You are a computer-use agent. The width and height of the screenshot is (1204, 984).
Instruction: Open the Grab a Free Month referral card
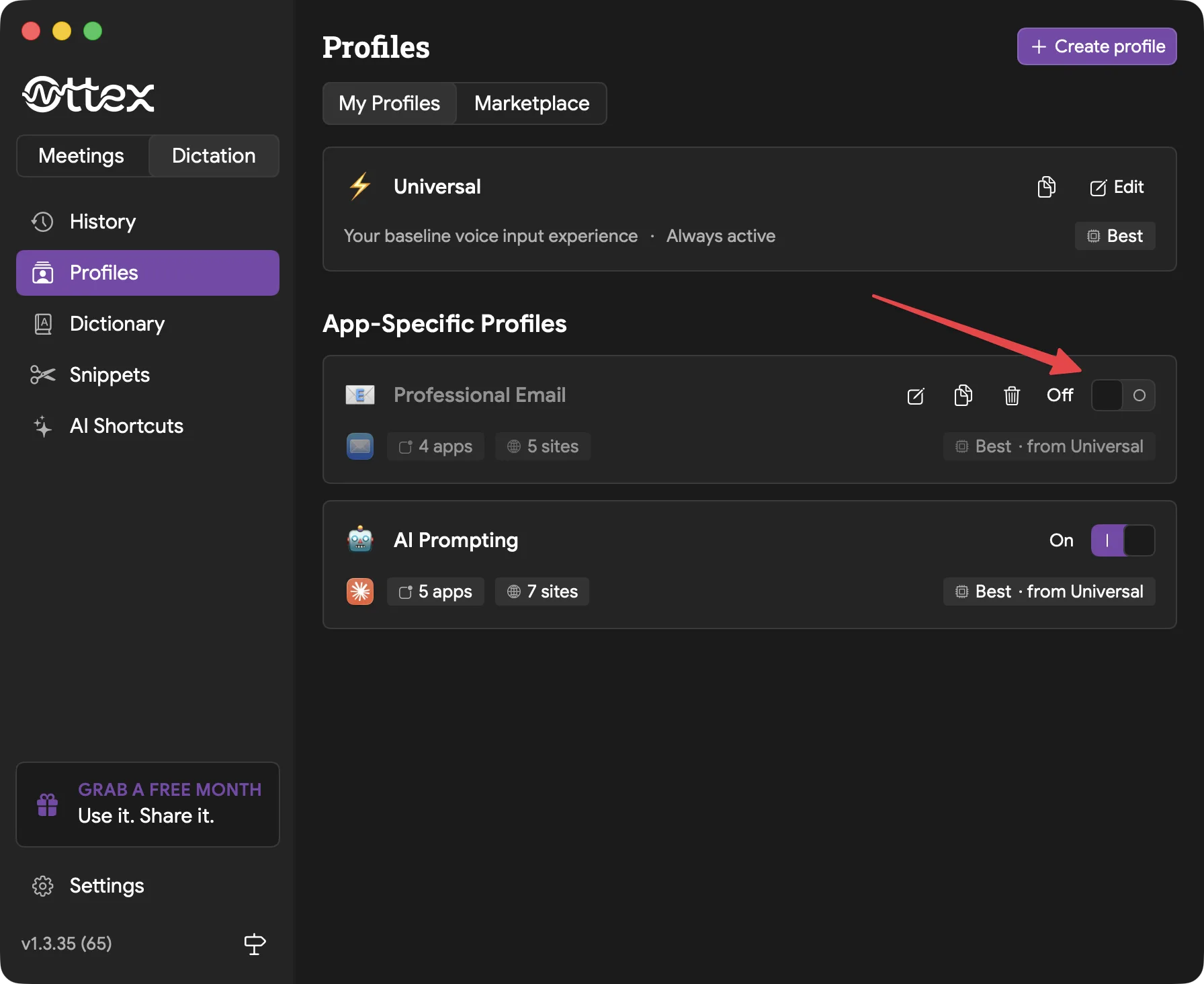(x=148, y=805)
